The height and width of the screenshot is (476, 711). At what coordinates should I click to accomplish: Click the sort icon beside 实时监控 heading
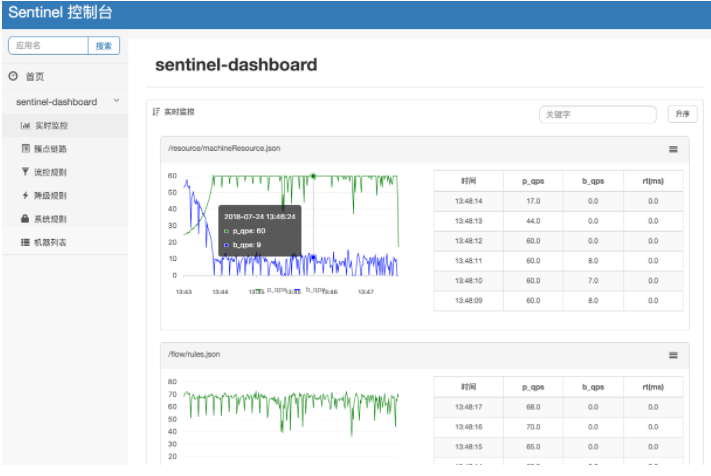coord(156,112)
